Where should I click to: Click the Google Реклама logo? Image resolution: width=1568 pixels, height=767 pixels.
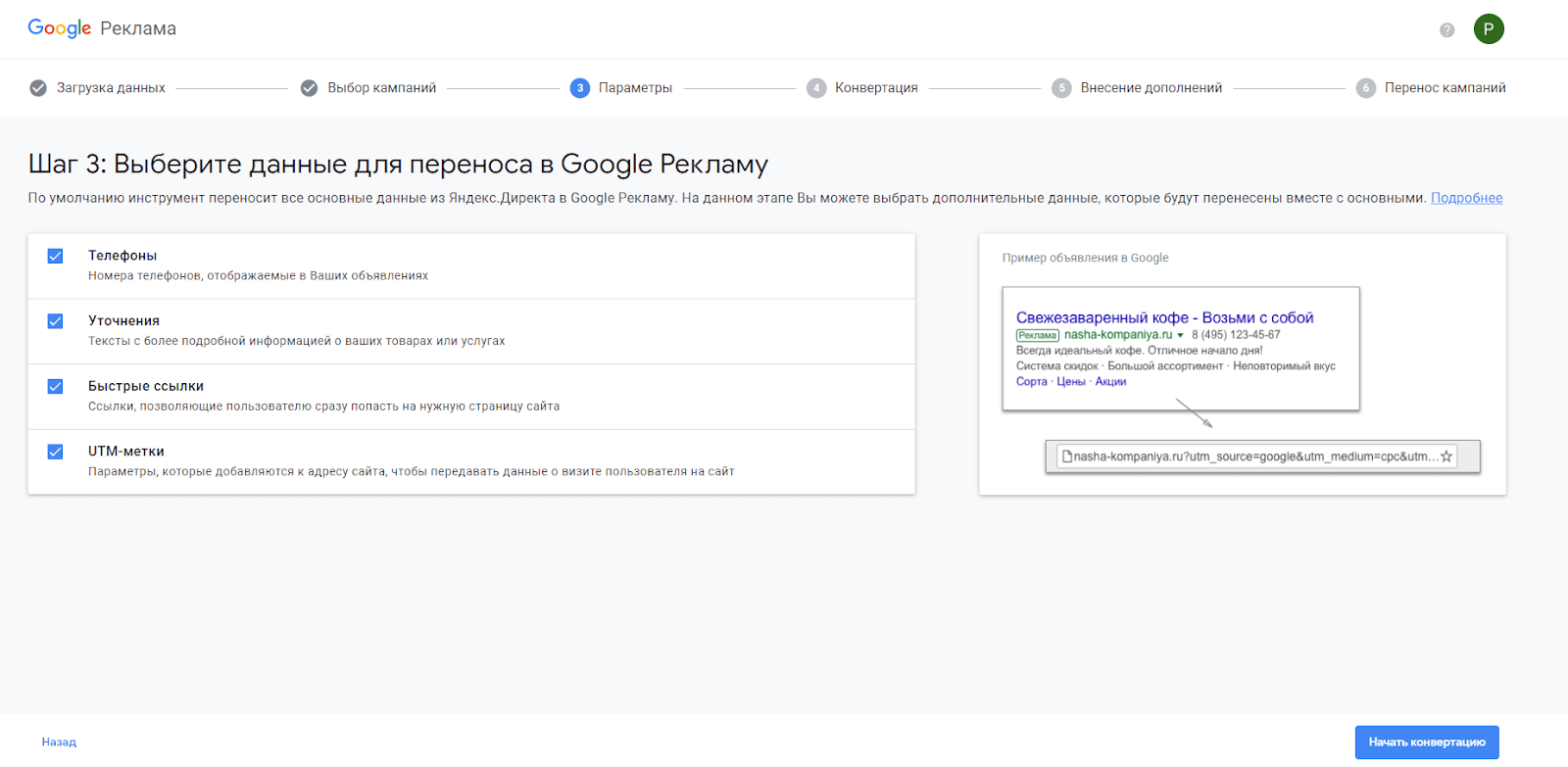tap(102, 28)
